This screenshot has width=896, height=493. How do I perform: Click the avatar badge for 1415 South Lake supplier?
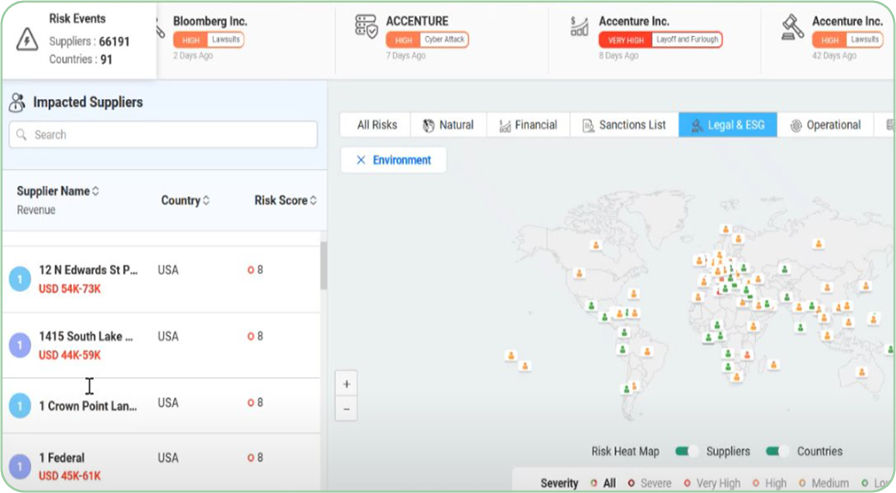(20, 346)
